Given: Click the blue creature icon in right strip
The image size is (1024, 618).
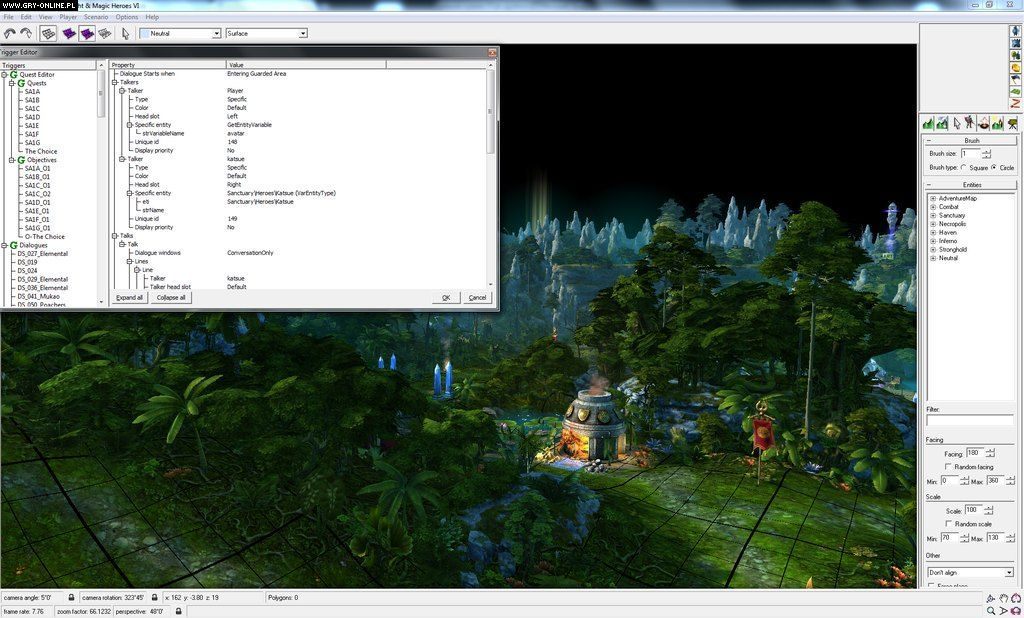Looking at the screenshot, I should [x=1016, y=31].
